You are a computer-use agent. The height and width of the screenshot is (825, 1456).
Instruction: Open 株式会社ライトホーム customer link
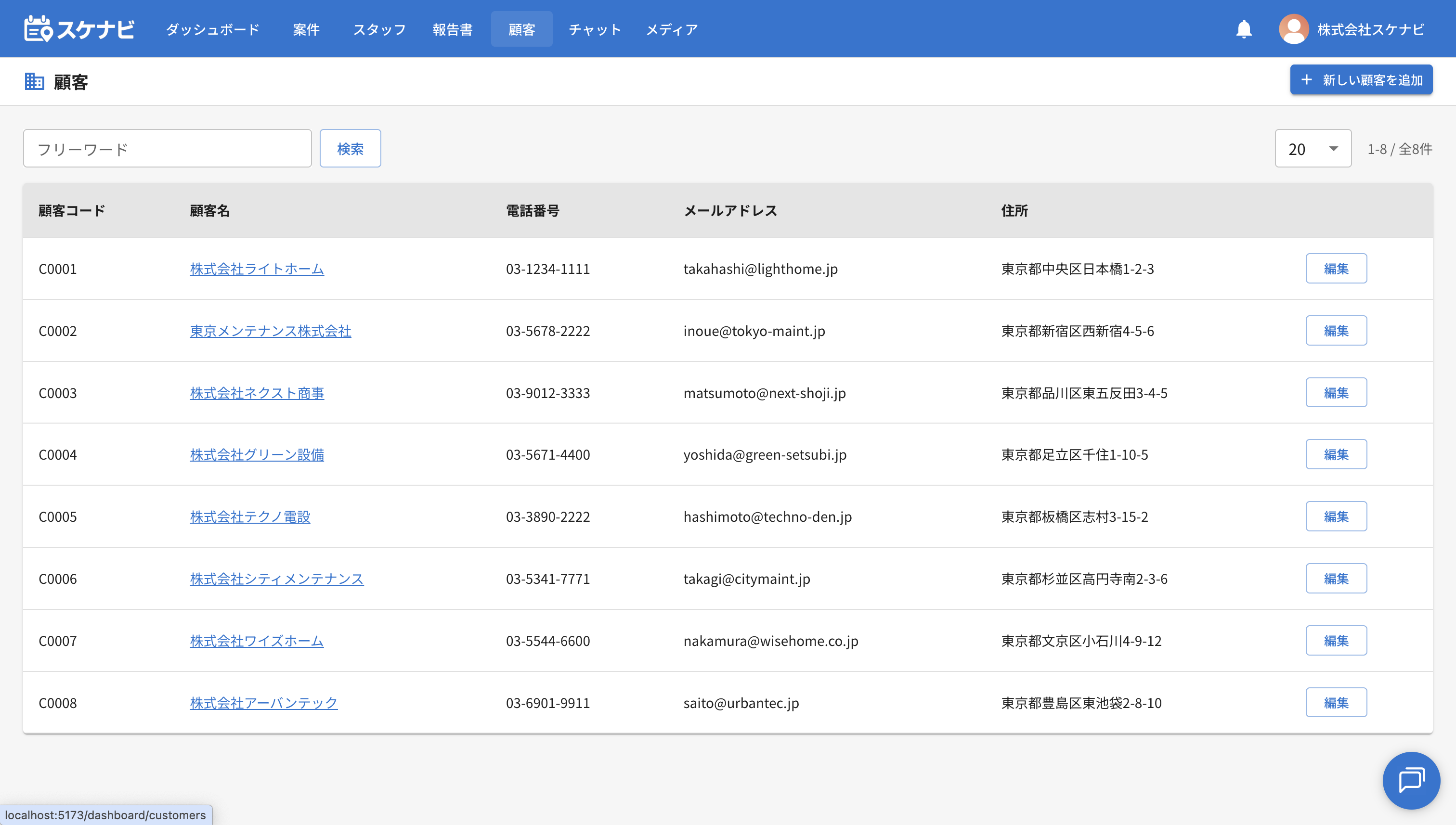[x=257, y=269]
